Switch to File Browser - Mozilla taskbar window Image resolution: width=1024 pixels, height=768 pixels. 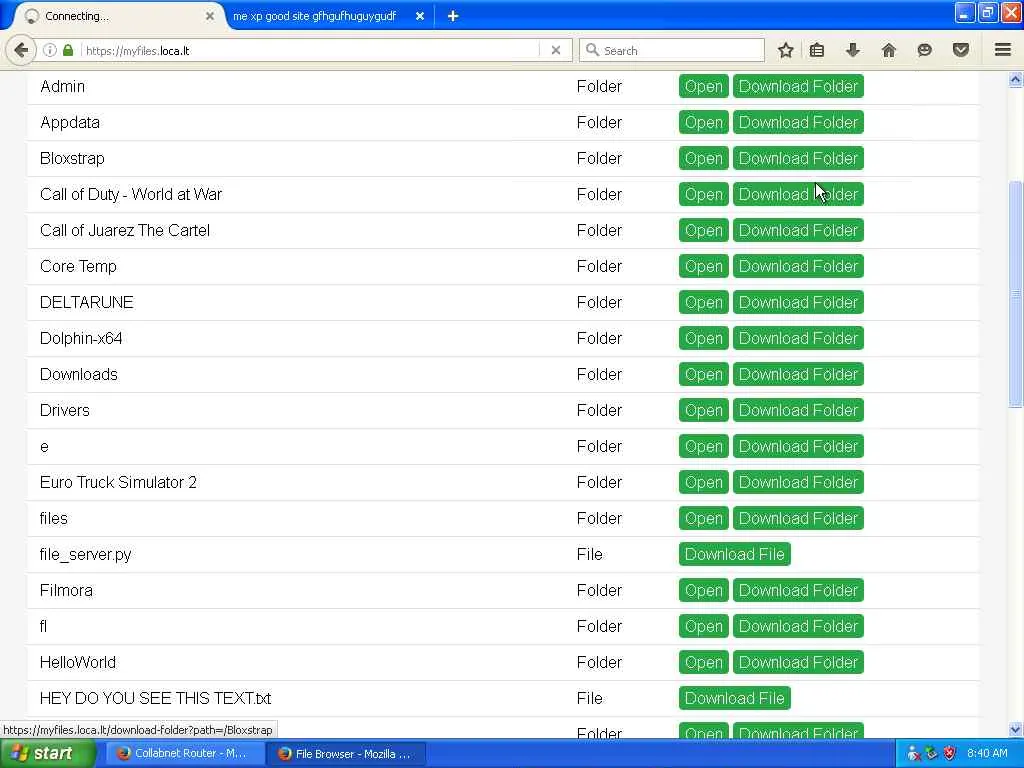(x=346, y=754)
